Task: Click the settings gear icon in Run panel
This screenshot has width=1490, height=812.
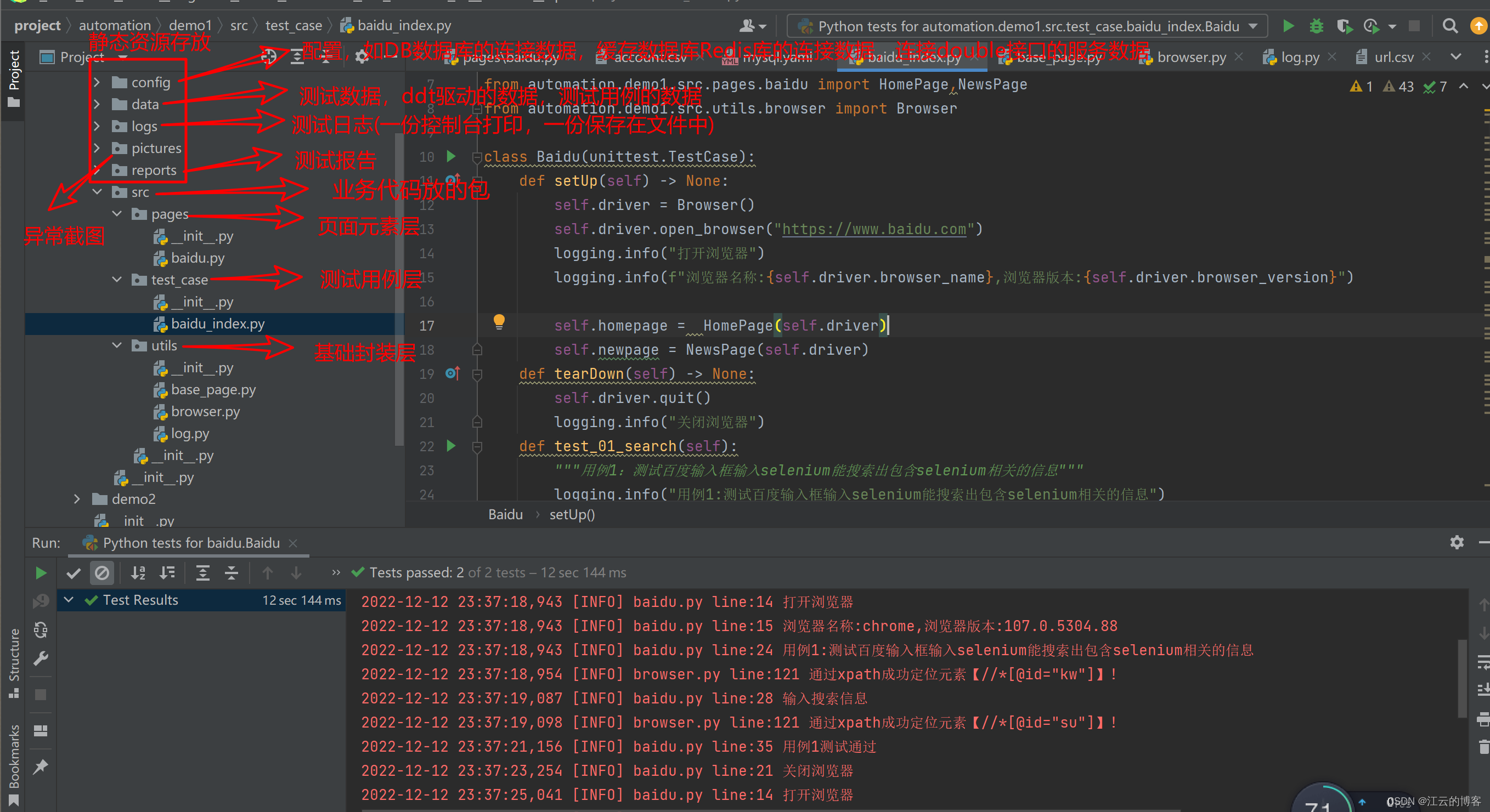Action: 1456,543
